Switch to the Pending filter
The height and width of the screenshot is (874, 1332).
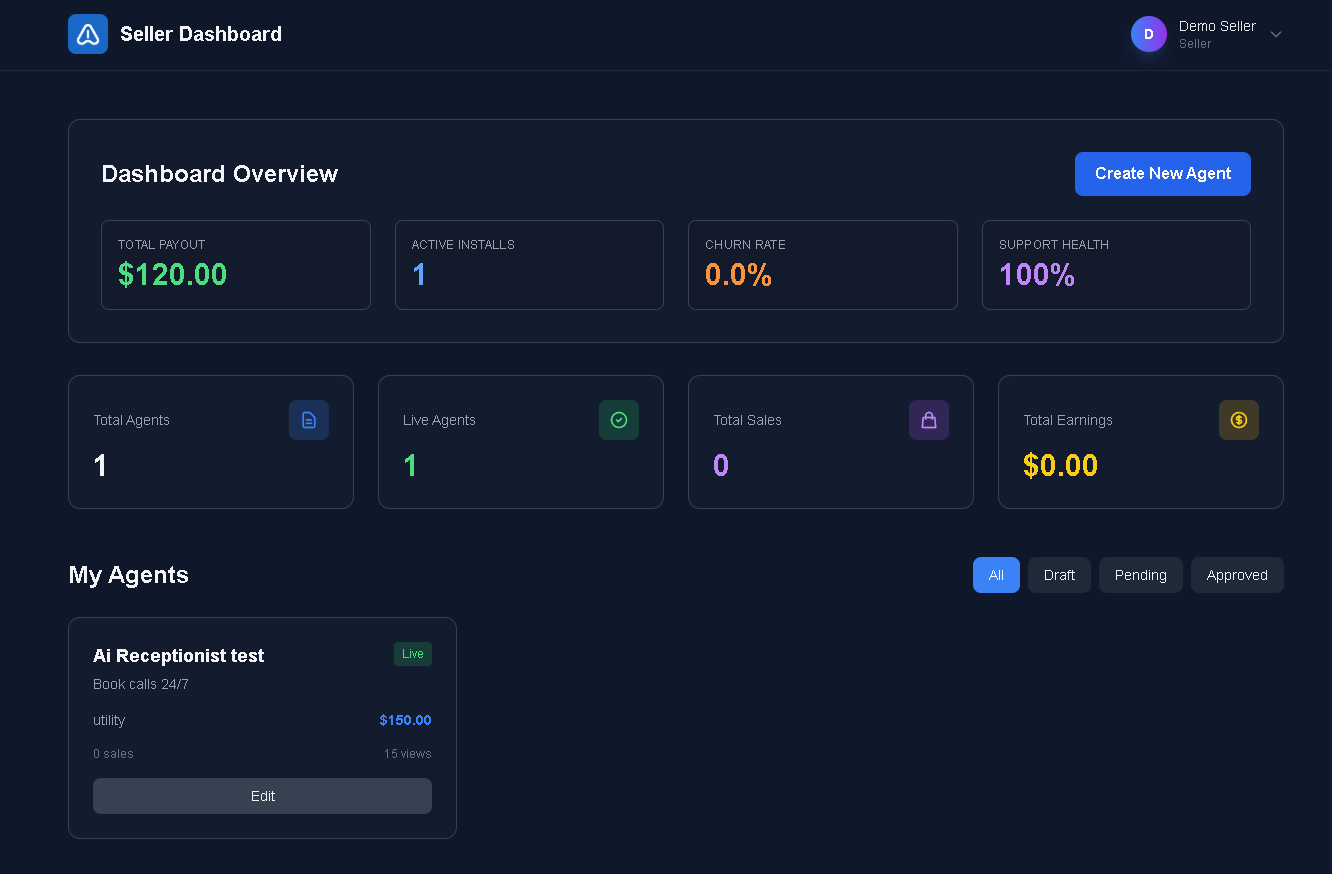[x=1140, y=574]
